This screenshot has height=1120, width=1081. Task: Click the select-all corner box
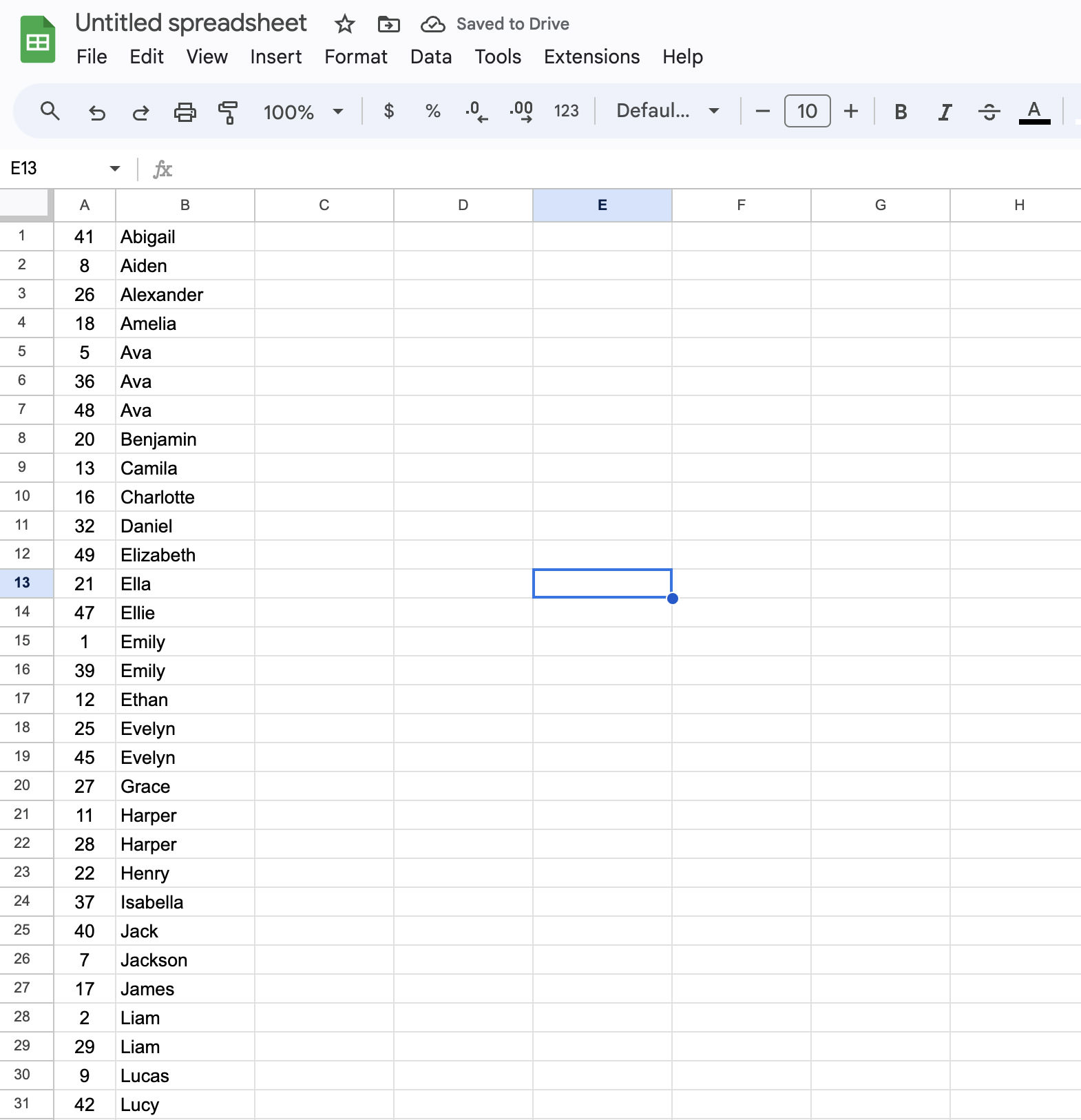click(x=26, y=205)
